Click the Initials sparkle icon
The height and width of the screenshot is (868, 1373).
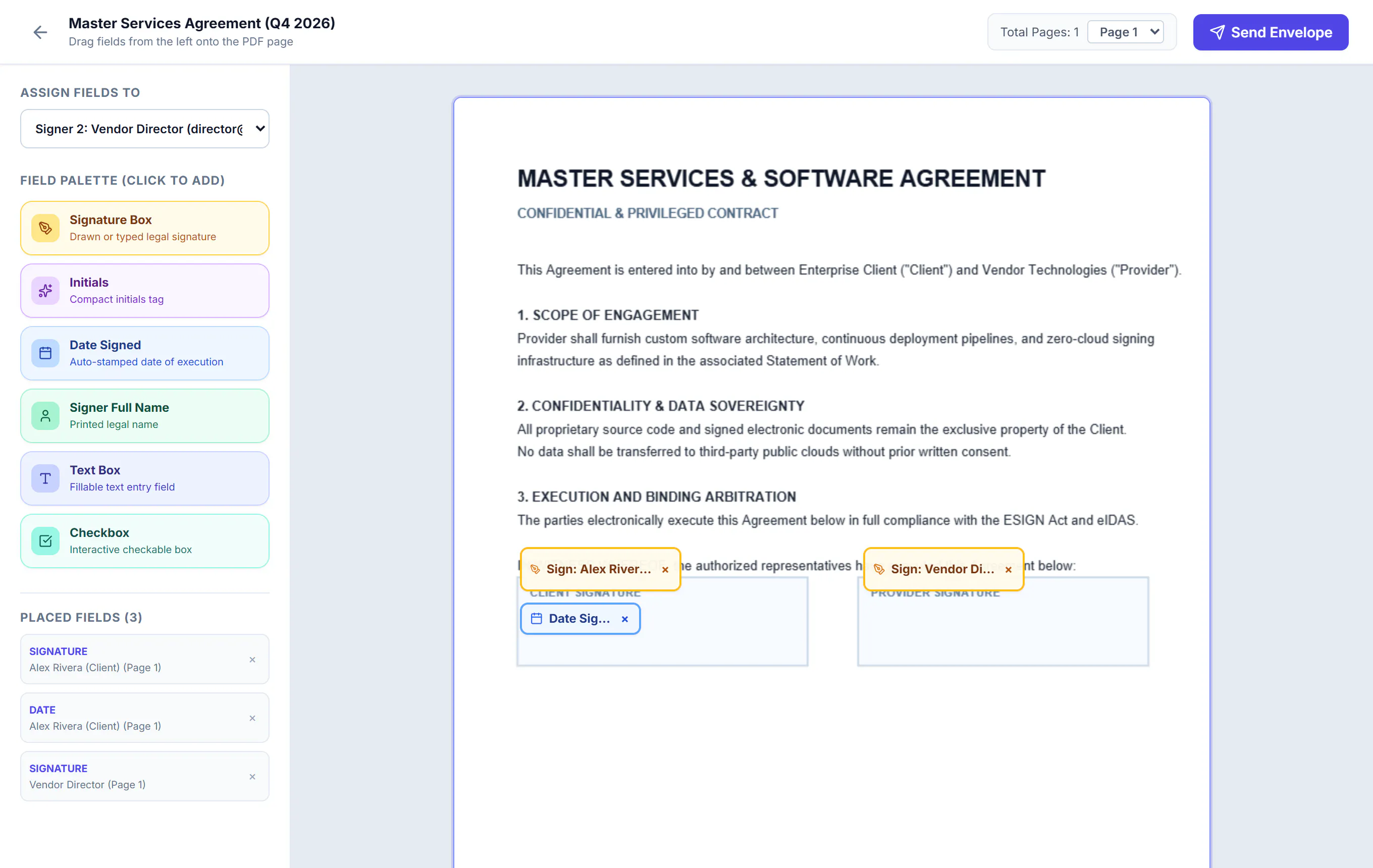[45, 291]
